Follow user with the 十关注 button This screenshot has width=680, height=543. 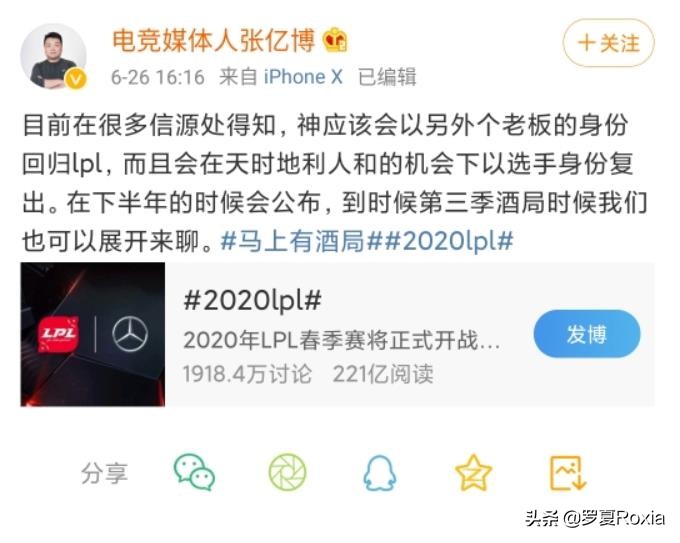608,43
